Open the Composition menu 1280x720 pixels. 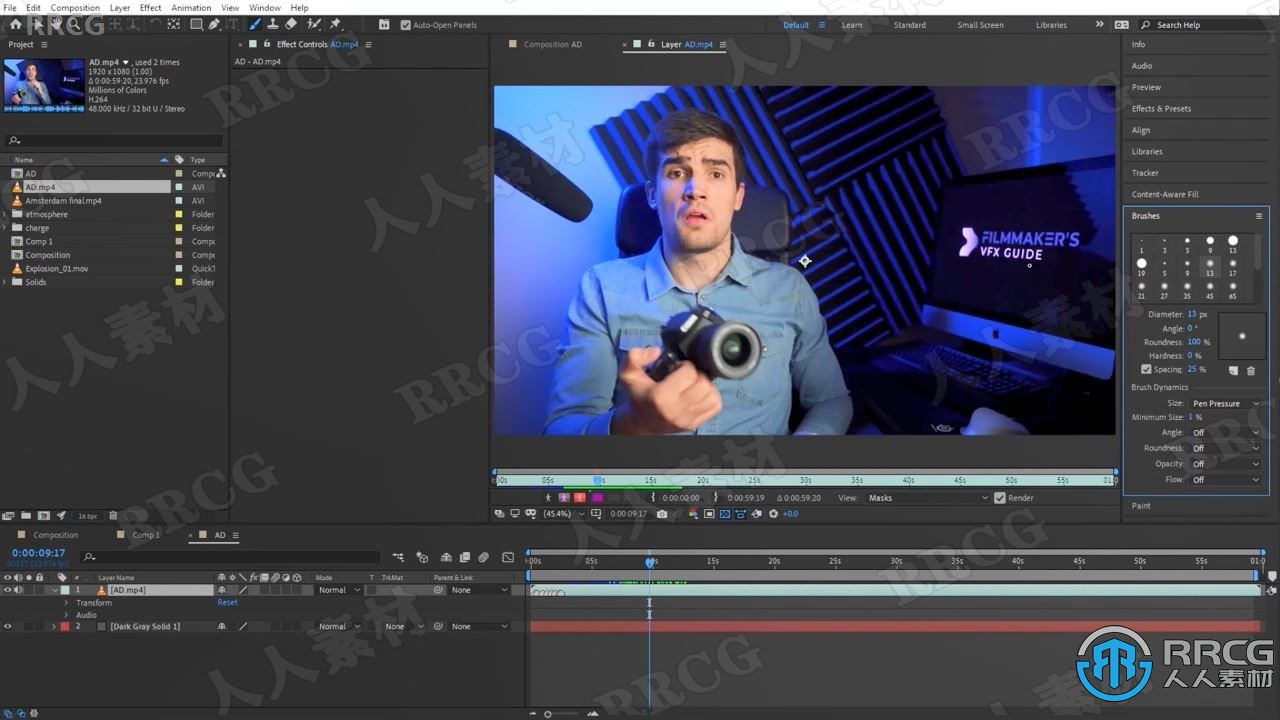[x=75, y=7]
